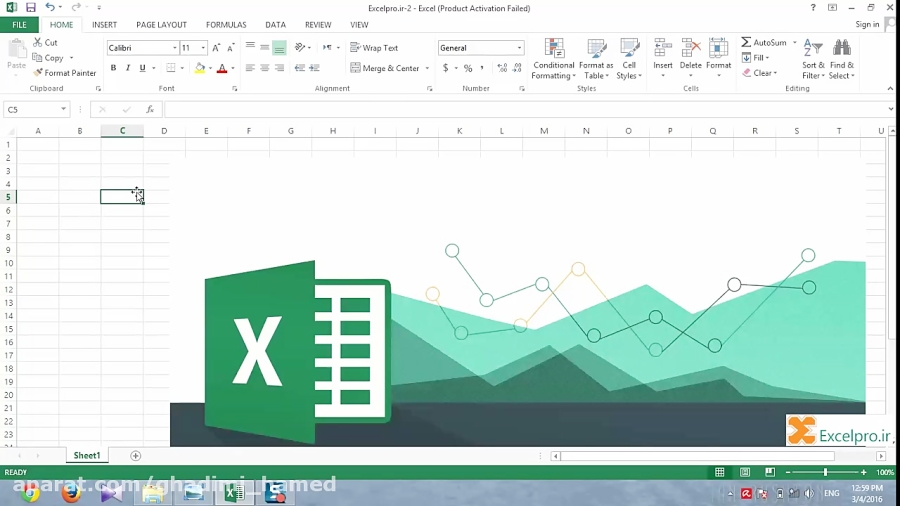Increase indent in Alignment group
The width and height of the screenshot is (900, 506).
(x=315, y=68)
